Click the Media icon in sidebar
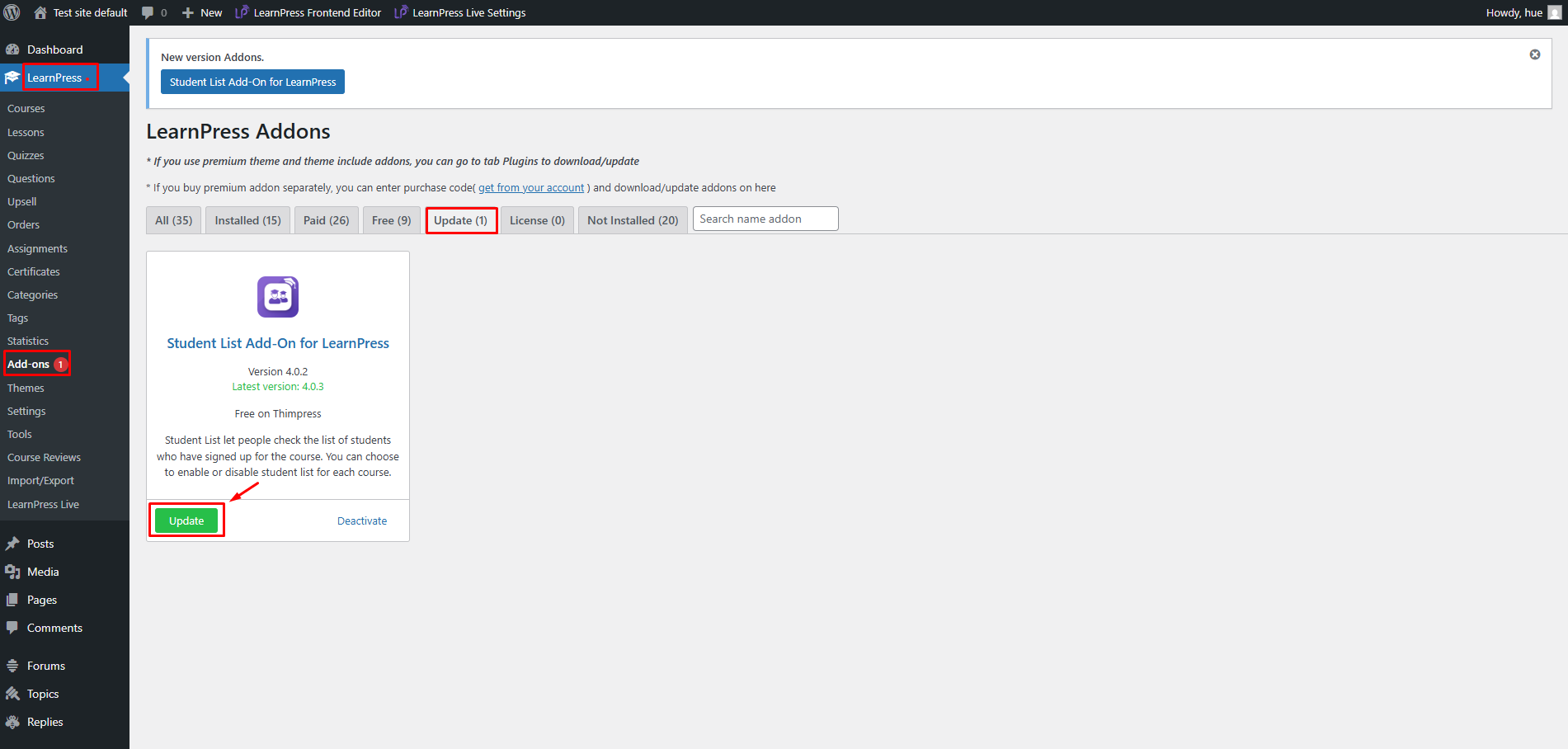 [x=12, y=572]
